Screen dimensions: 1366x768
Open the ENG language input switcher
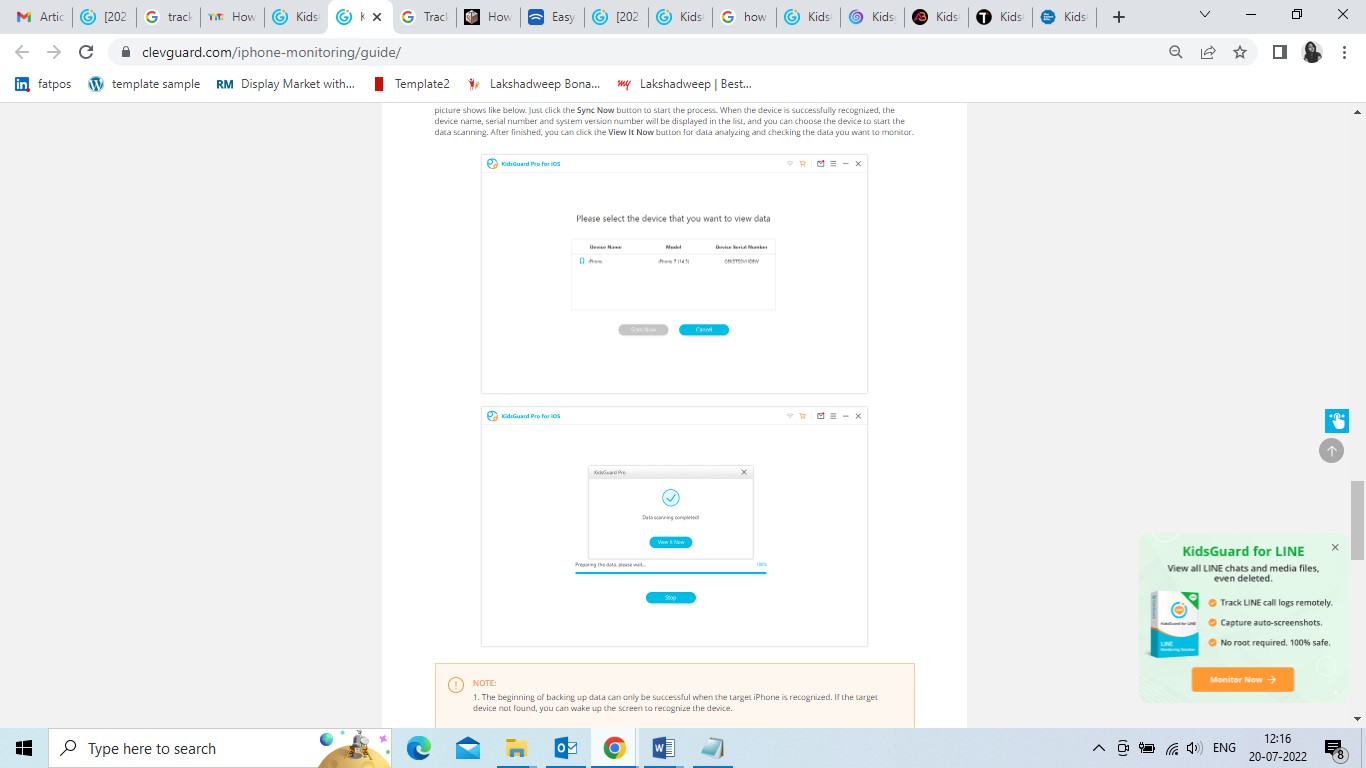(x=1224, y=748)
